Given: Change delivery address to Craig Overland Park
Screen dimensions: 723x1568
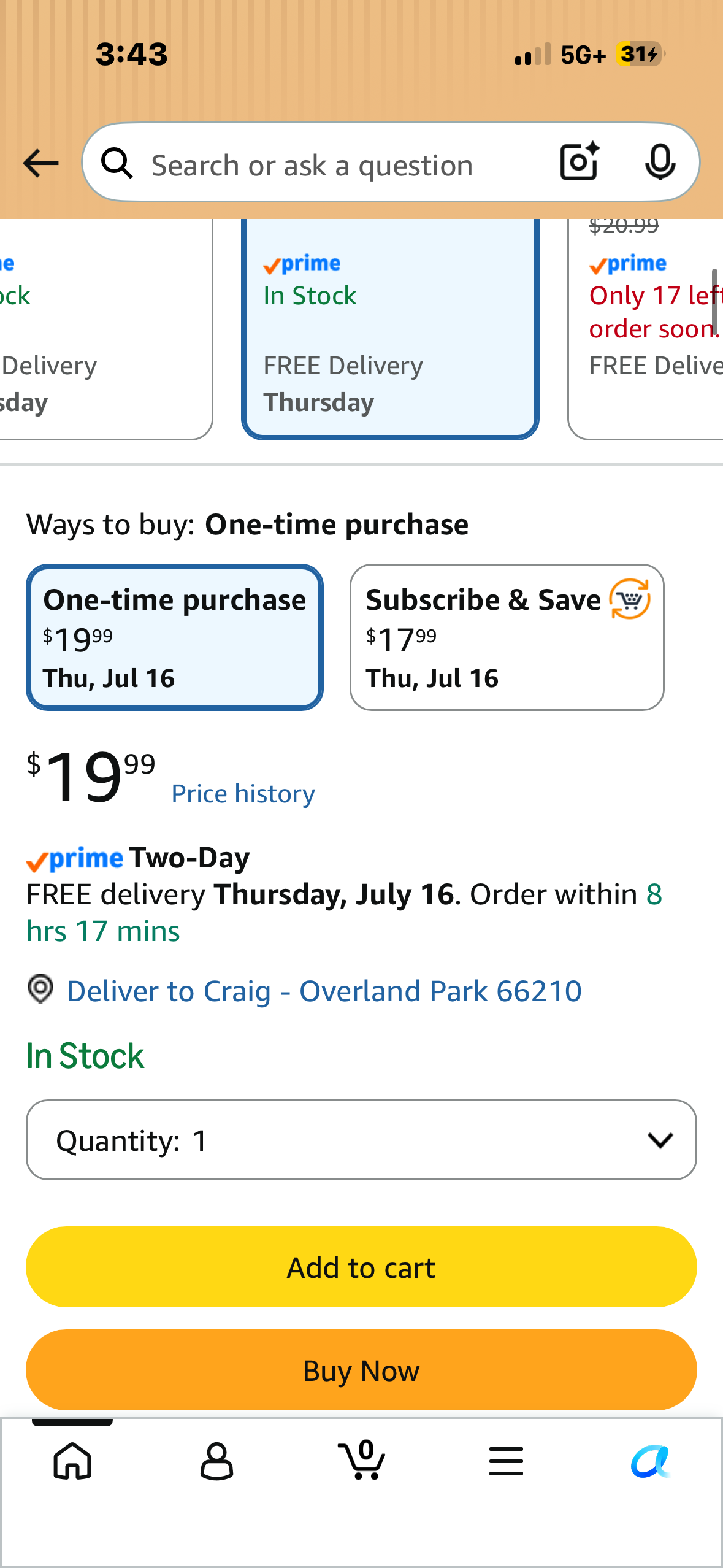Looking at the screenshot, I should click(x=324, y=991).
